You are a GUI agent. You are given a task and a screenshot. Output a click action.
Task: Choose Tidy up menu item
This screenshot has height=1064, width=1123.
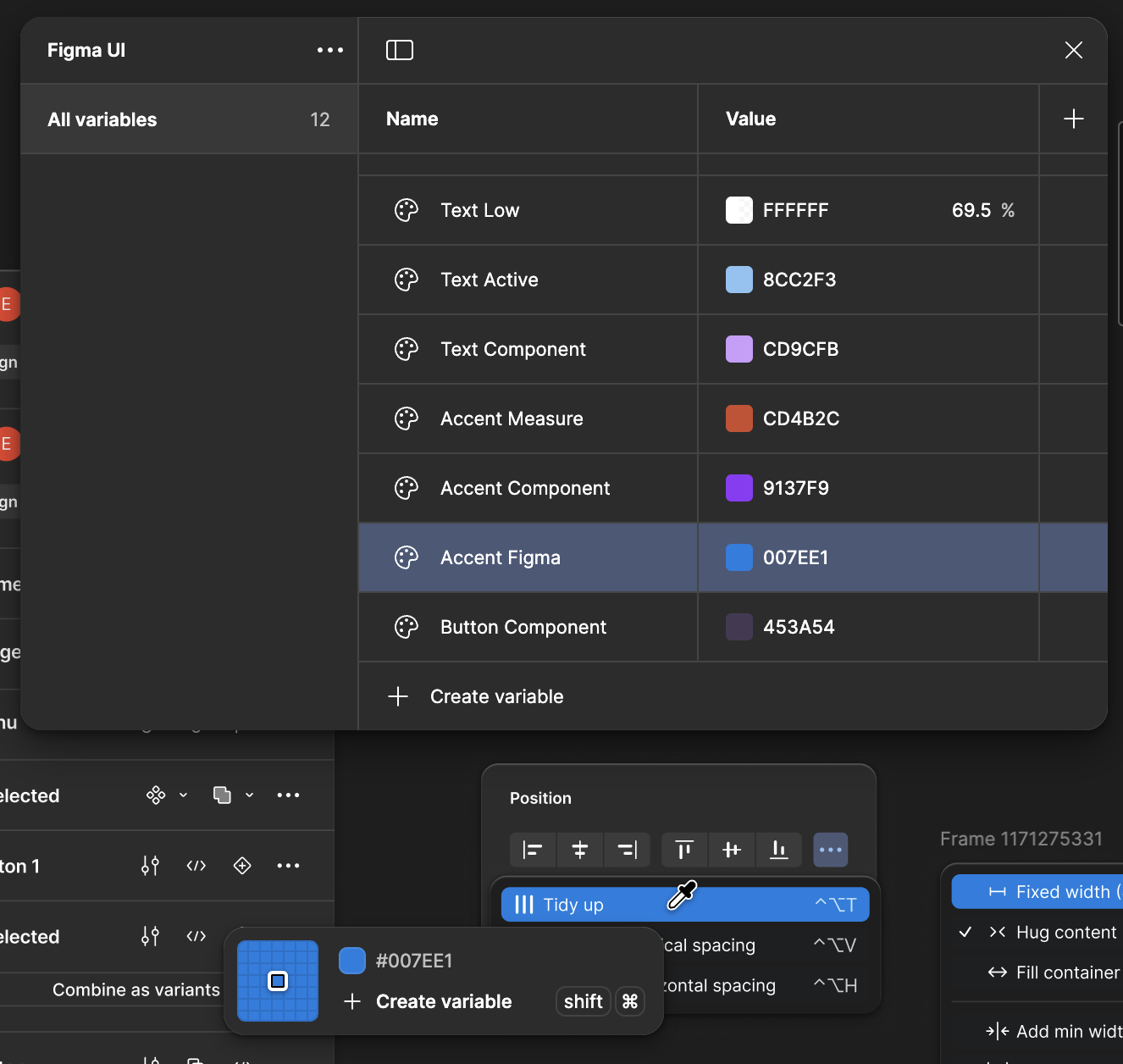tap(685, 905)
